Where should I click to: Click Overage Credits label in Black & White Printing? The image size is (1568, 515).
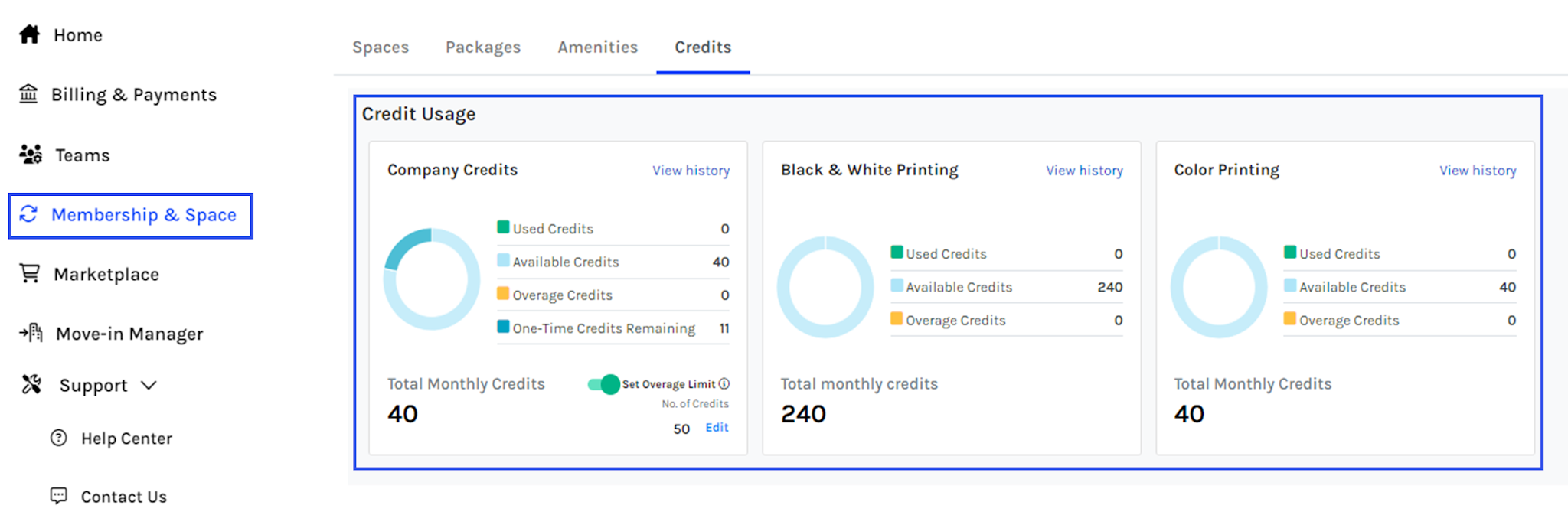click(x=955, y=321)
